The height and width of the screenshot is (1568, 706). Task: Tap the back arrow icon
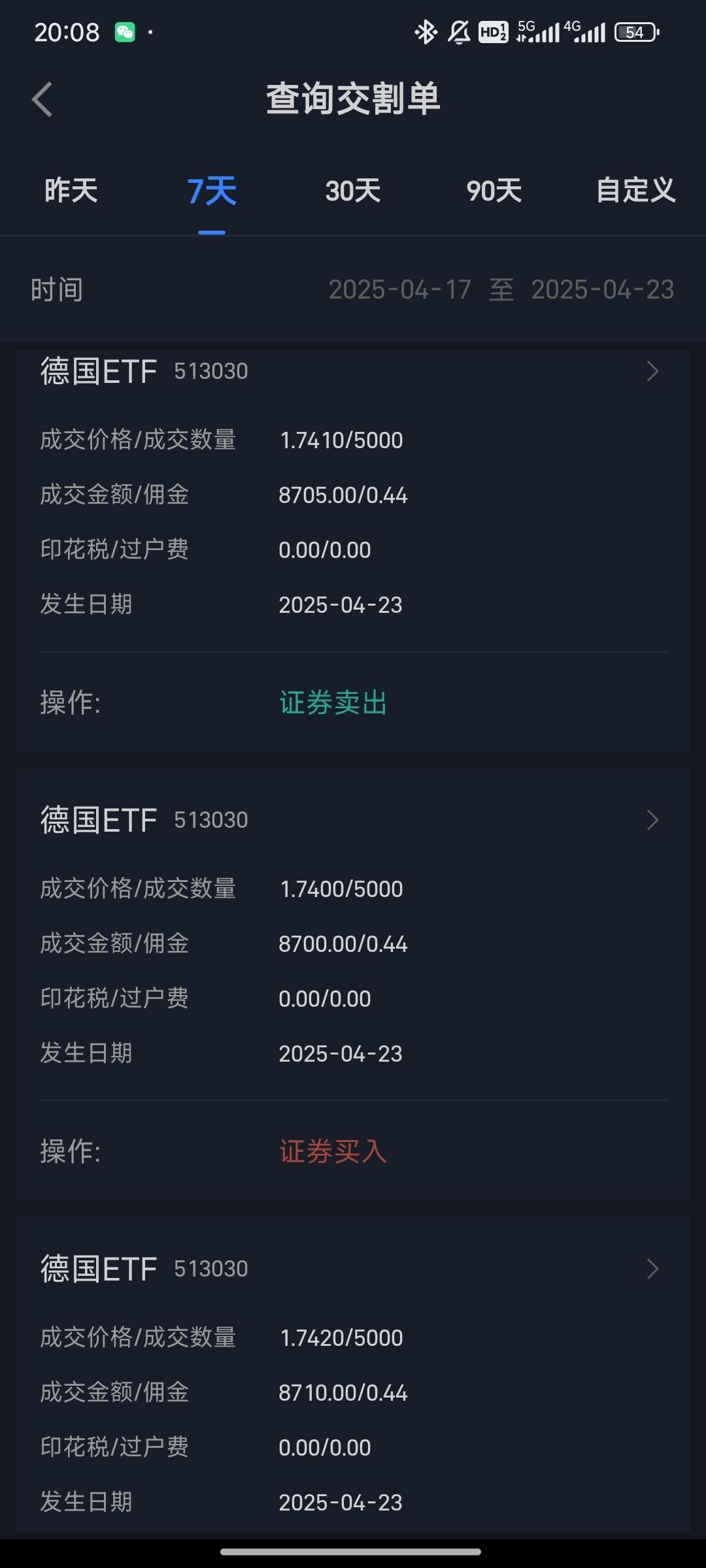42,100
